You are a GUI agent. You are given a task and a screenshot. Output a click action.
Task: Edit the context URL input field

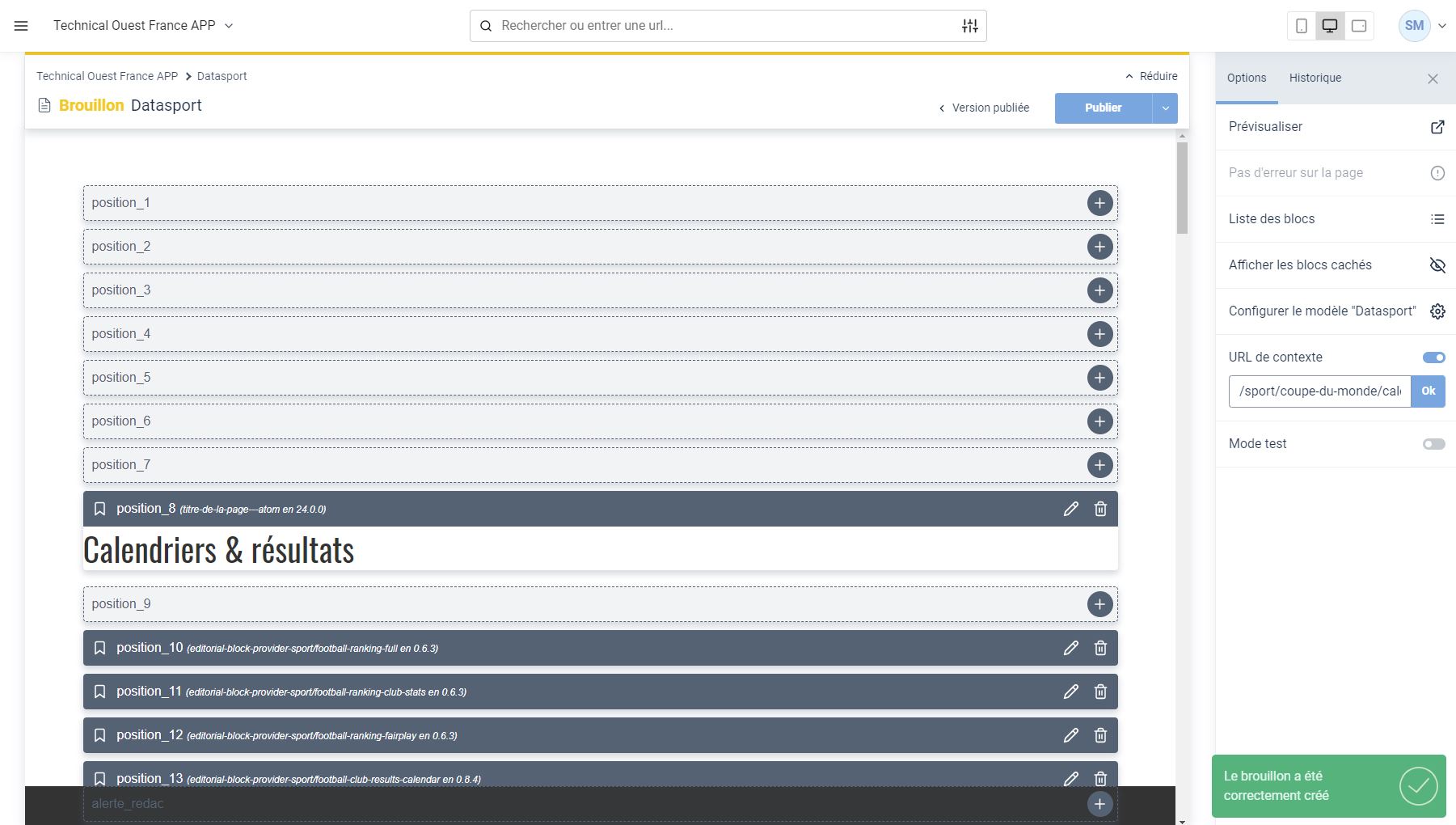[1319, 391]
